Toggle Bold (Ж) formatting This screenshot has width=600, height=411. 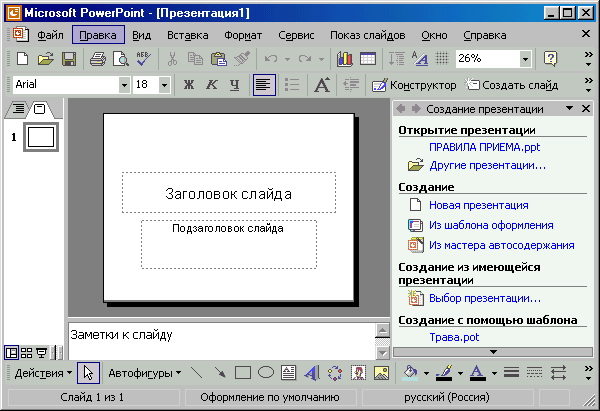click(189, 85)
